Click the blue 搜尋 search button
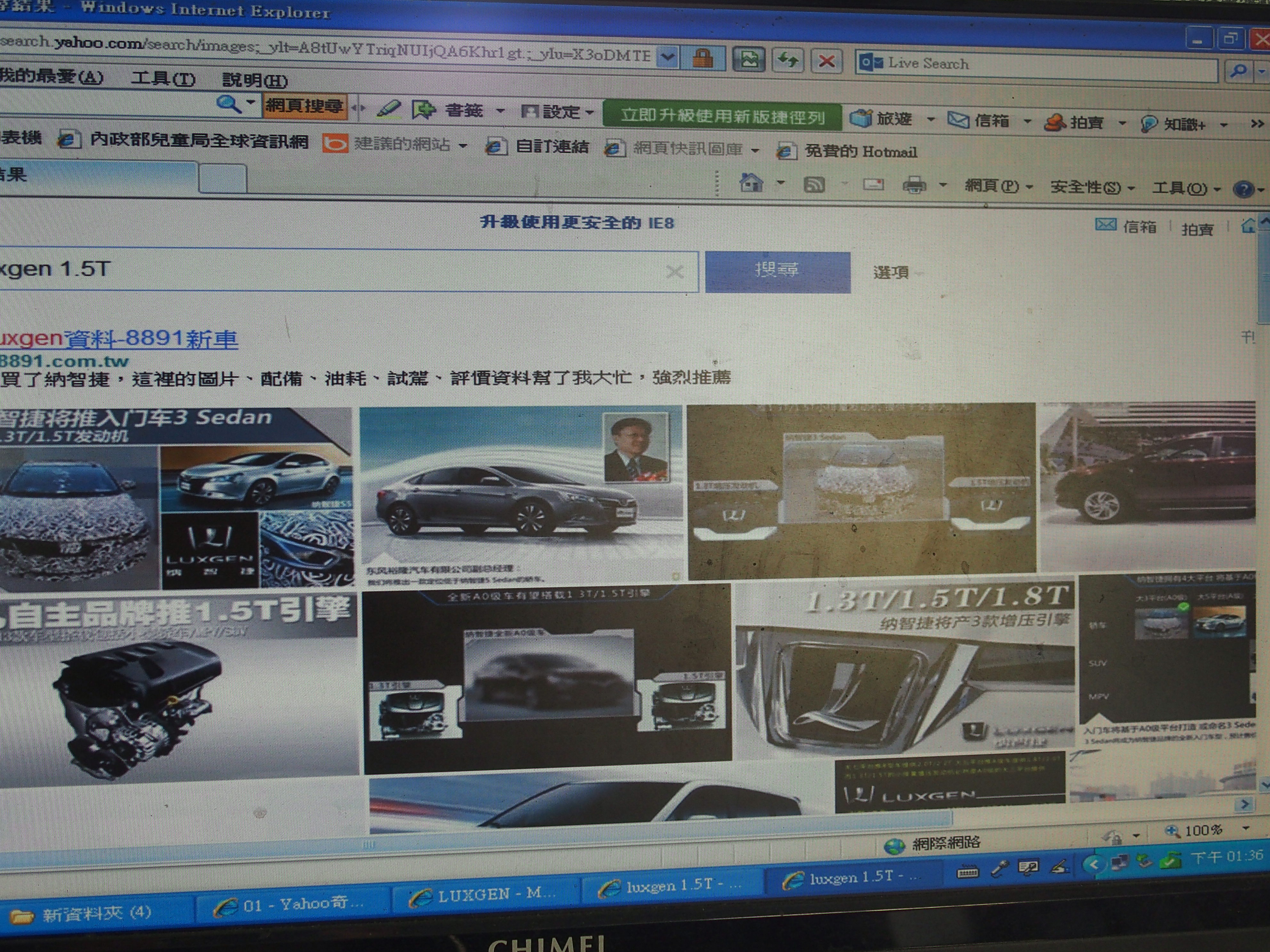This screenshot has height=952, width=1270. pyautogui.click(x=777, y=272)
